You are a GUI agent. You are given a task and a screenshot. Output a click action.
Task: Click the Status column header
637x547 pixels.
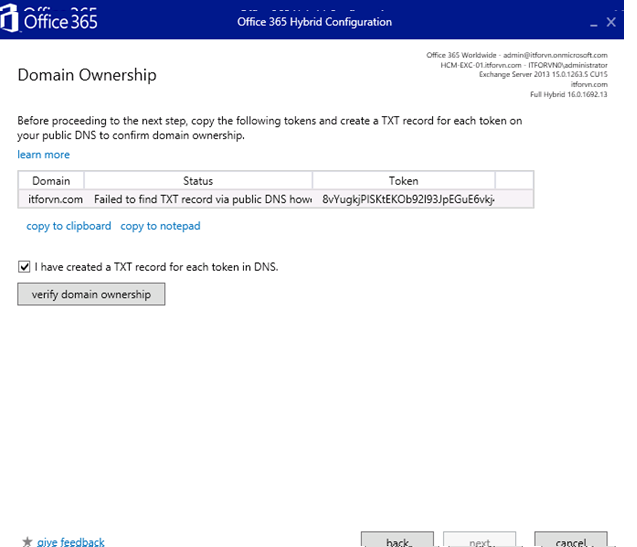tap(198, 181)
